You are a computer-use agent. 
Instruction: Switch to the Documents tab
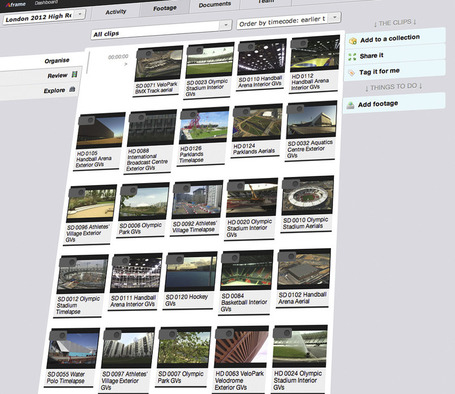tap(215, 5)
